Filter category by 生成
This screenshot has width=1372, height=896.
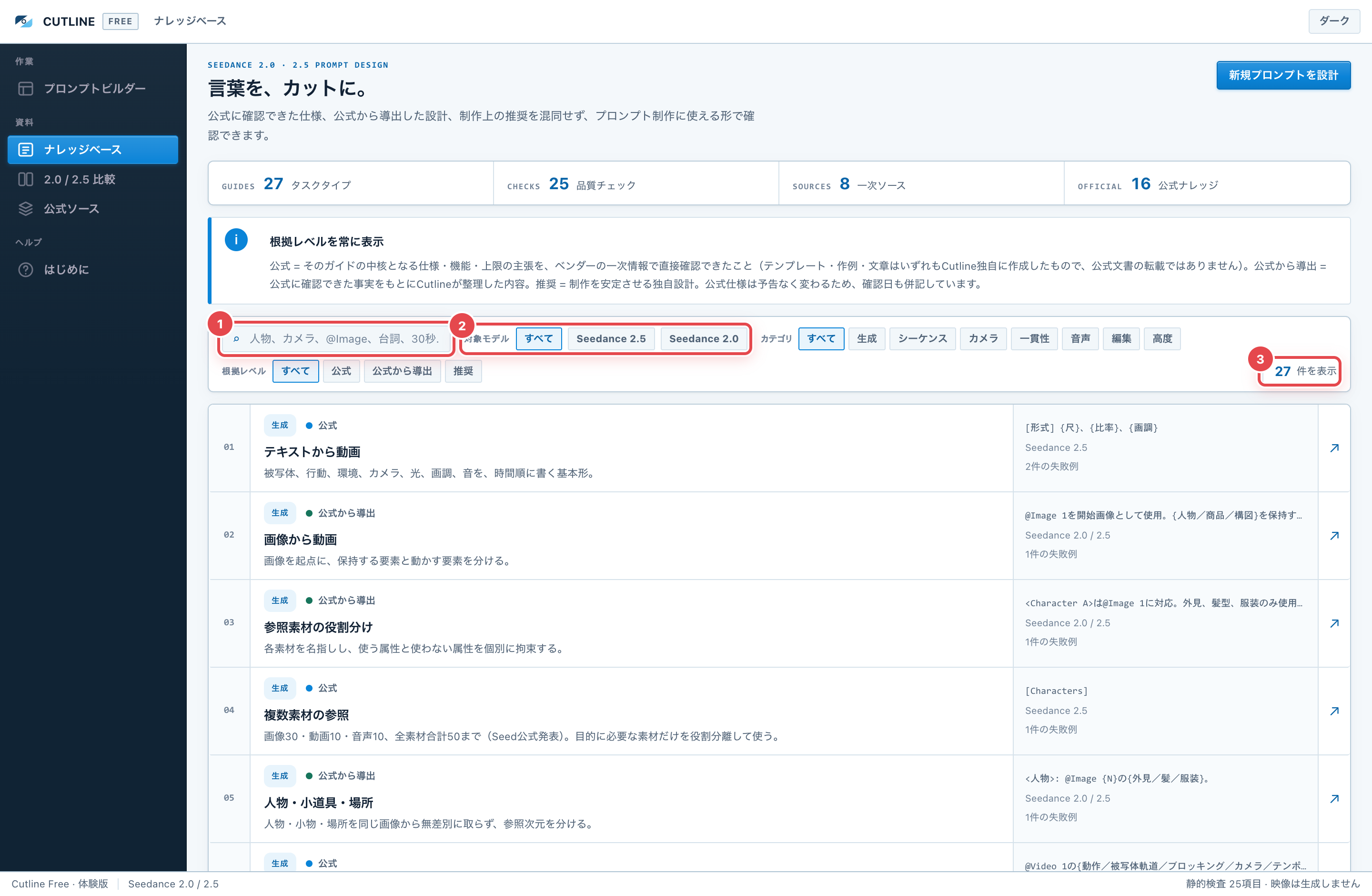coord(867,338)
